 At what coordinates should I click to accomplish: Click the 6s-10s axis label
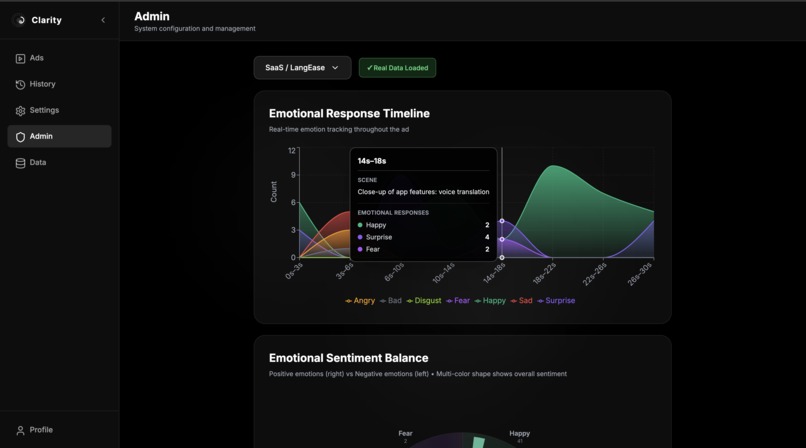point(394,272)
